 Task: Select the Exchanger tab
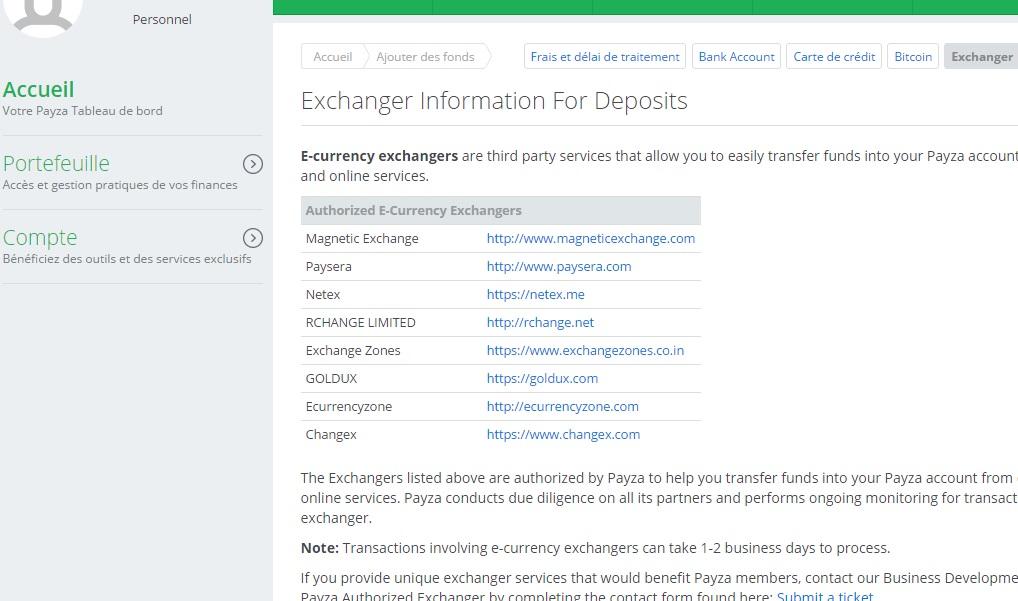point(981,56)
